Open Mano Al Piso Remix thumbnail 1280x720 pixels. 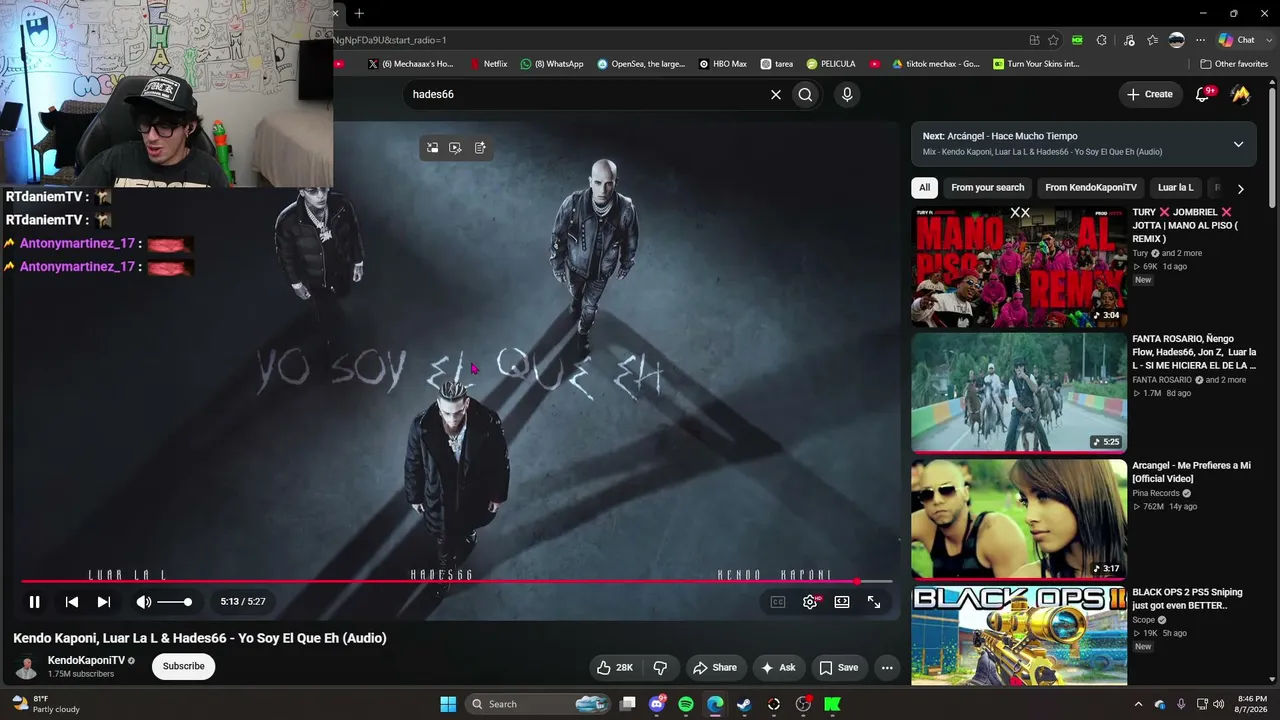1019,266
